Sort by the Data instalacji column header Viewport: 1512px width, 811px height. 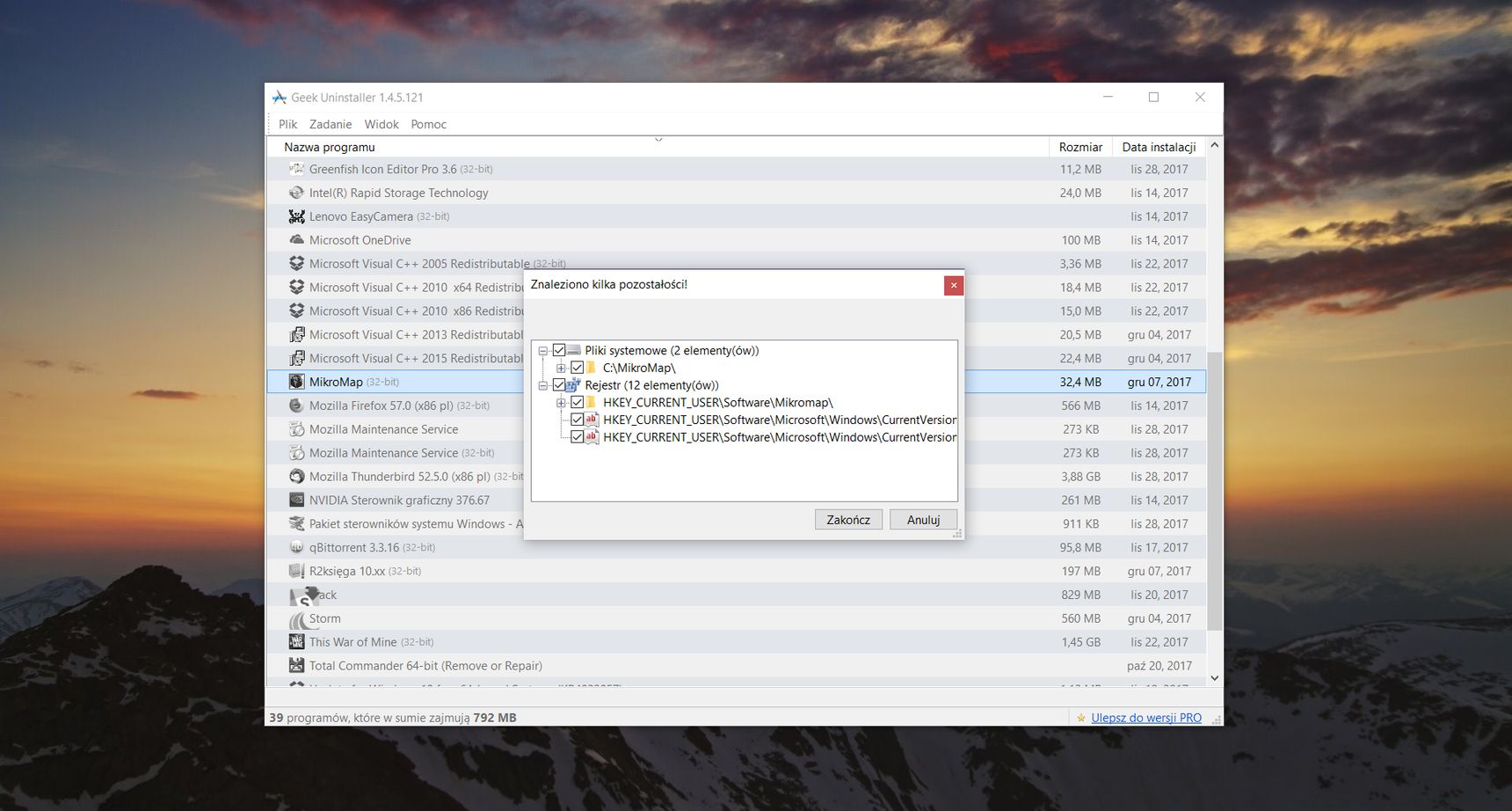tap(1159, 147)
